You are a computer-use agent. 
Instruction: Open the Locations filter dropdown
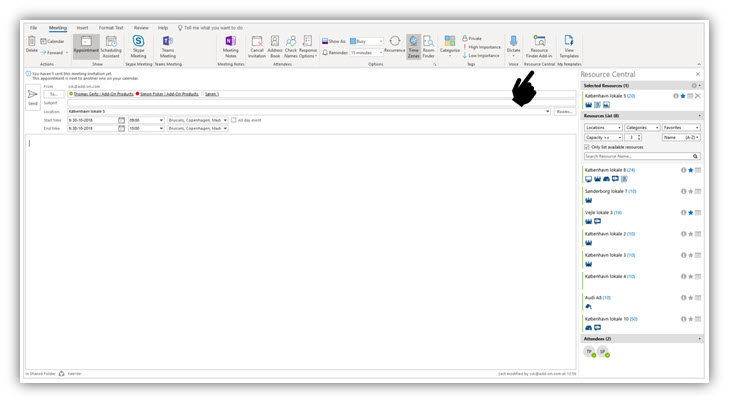point(603,127)
